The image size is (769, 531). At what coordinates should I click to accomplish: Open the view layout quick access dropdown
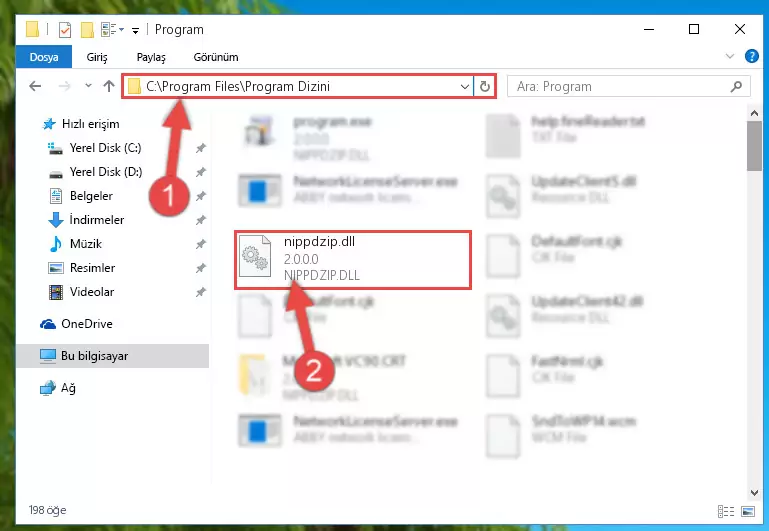(x=112, y=30)
